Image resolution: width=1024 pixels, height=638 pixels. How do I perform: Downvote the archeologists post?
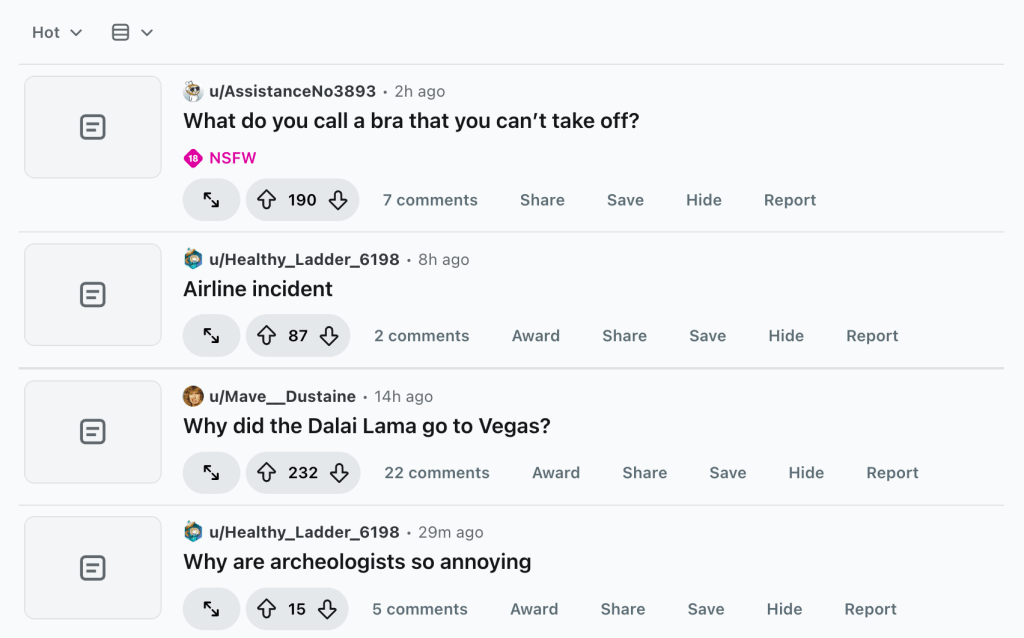[x=327, y=609]
